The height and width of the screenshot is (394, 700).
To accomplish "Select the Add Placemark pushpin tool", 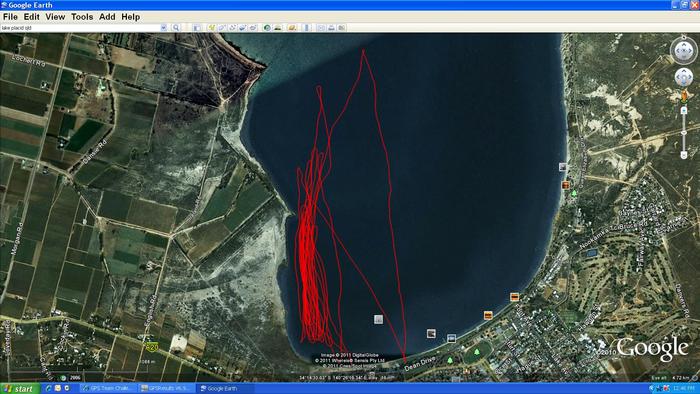I will pos(212,28).
